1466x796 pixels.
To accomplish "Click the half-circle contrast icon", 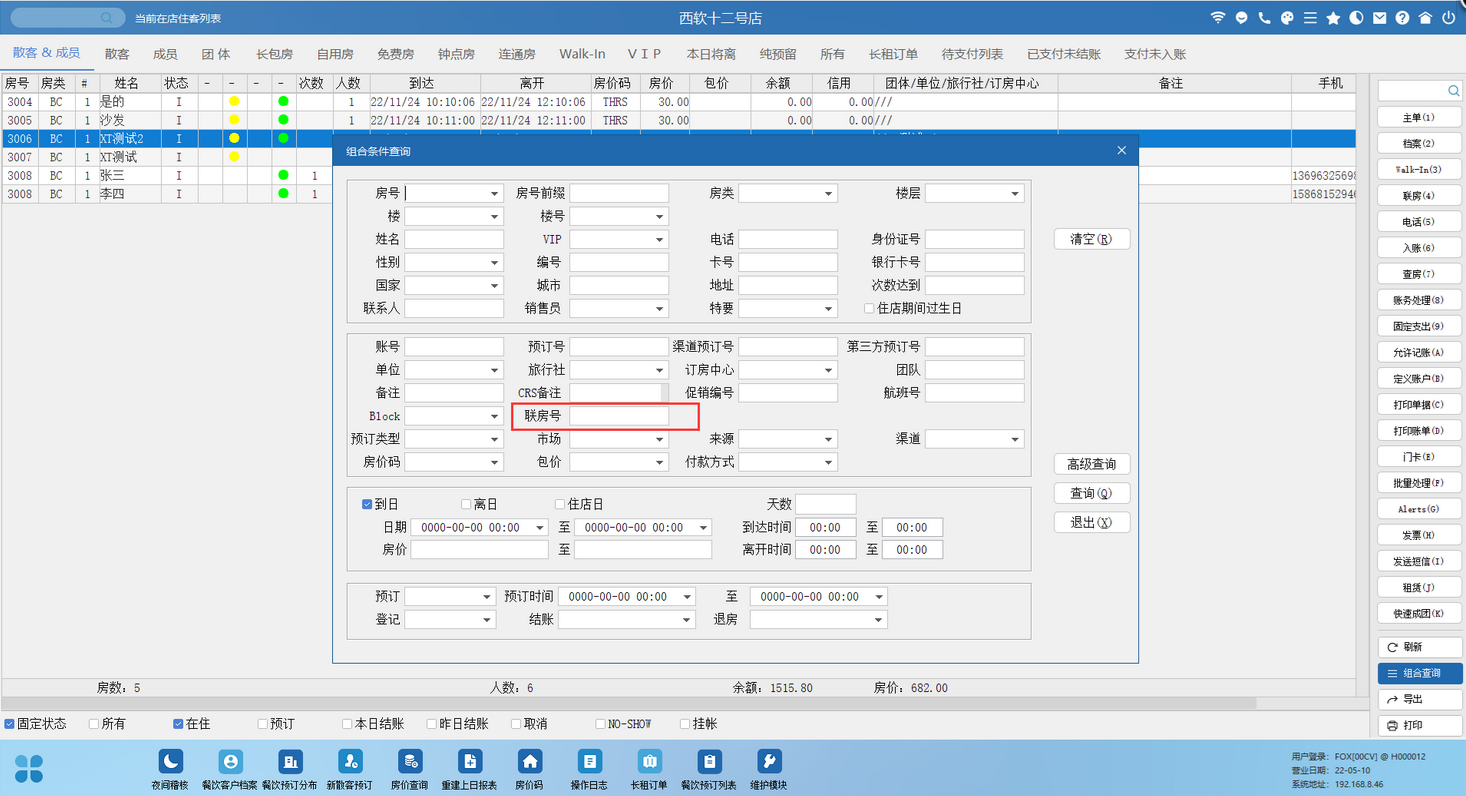I will [x=1357, y=18].
